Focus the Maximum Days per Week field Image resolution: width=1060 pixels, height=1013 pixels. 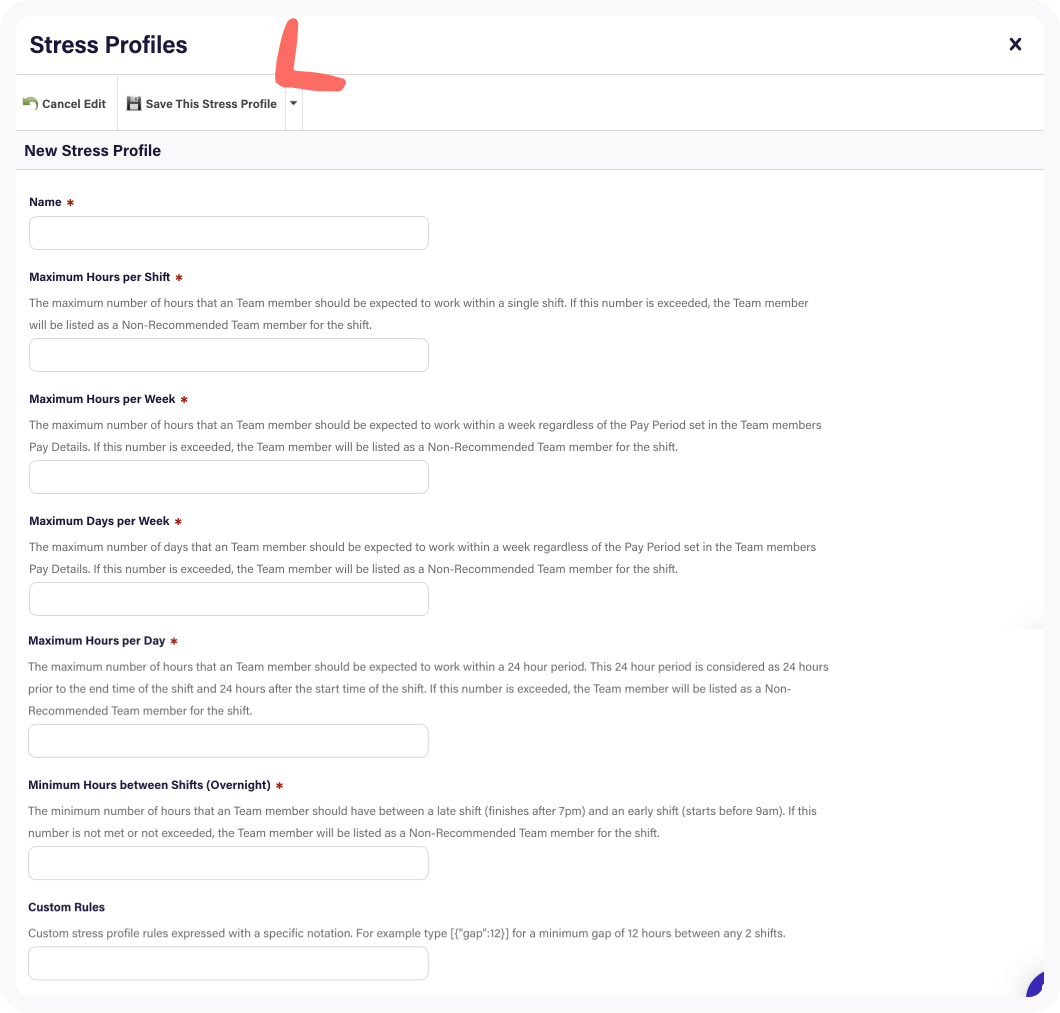coord(228,599)
